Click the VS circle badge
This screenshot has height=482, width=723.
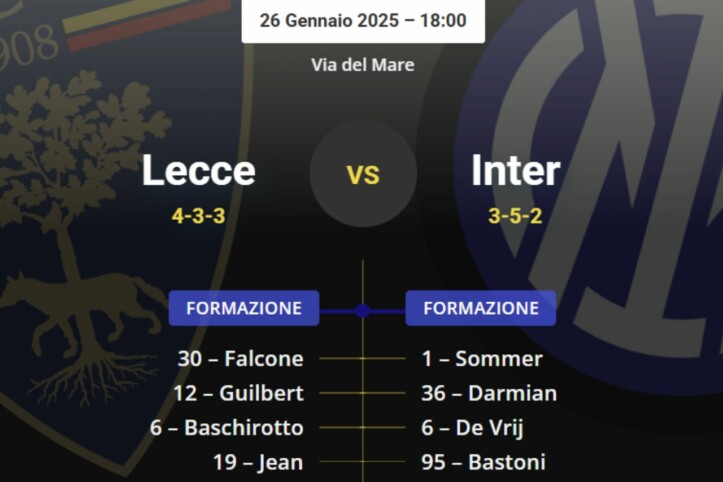click(363, 174)
